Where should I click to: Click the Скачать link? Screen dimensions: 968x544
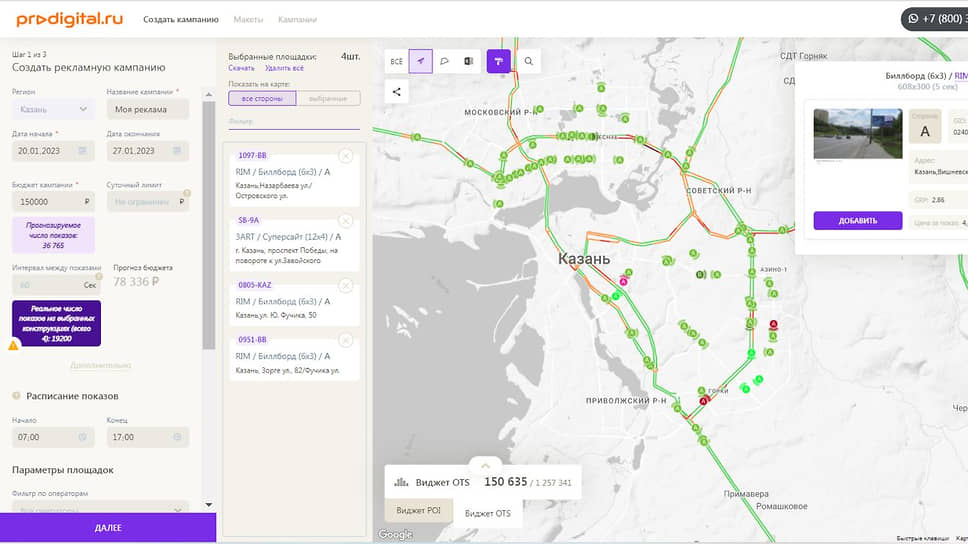(x=241, y=68)
